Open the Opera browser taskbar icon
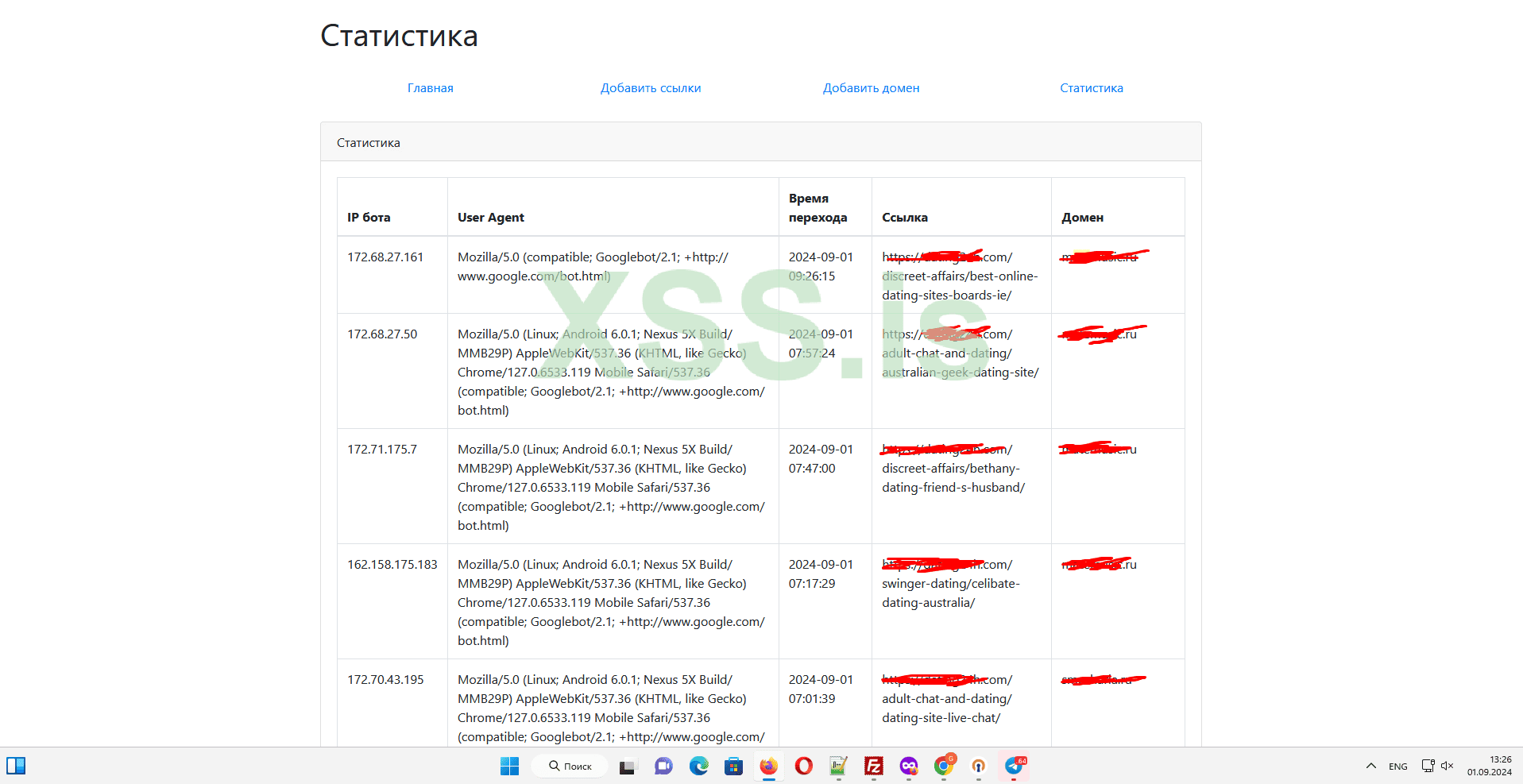This screenshot has height=784, width=1523. (x=804, y=766)
